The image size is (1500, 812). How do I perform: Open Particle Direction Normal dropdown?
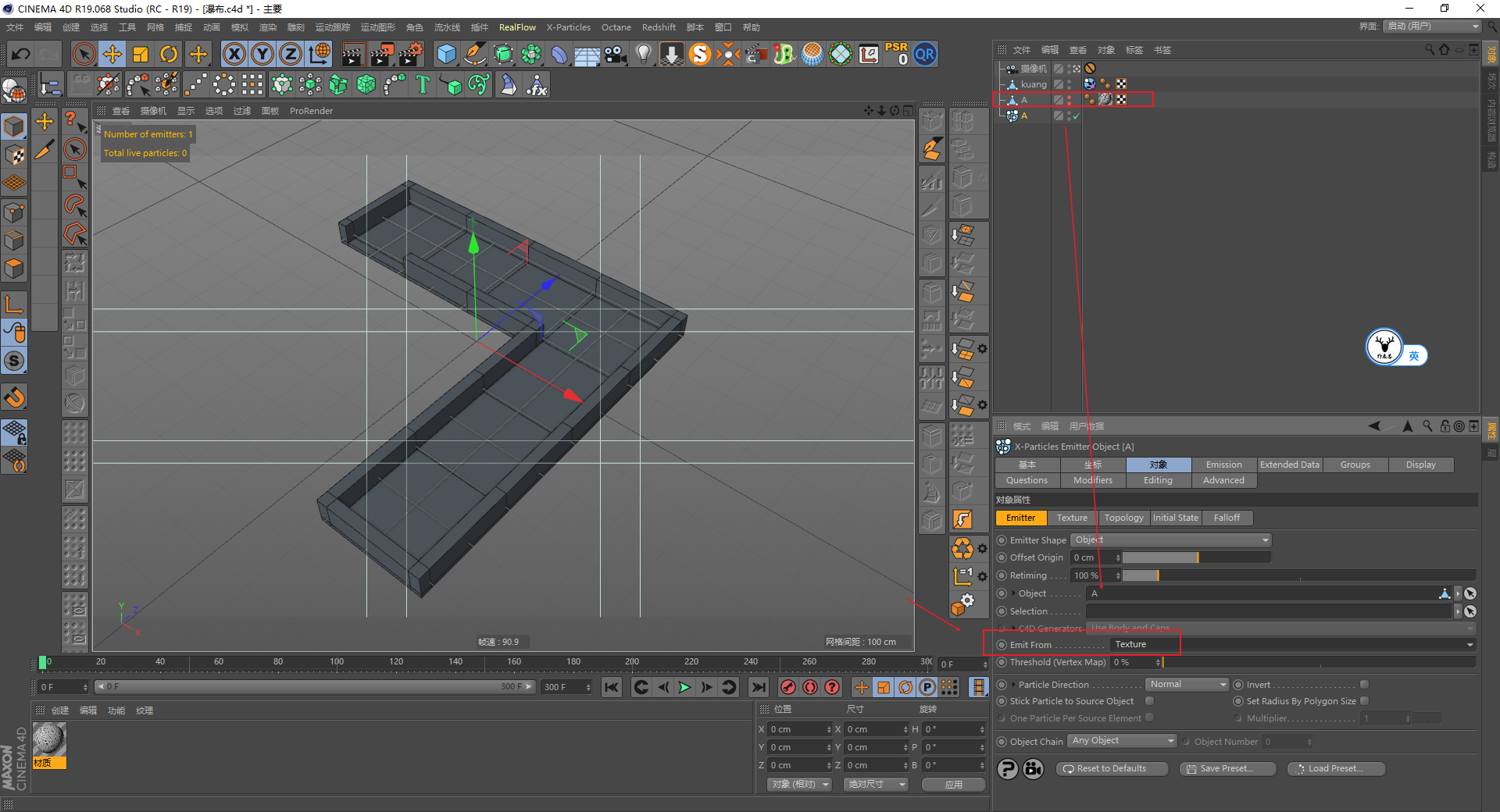click(x=1187, y=685)
